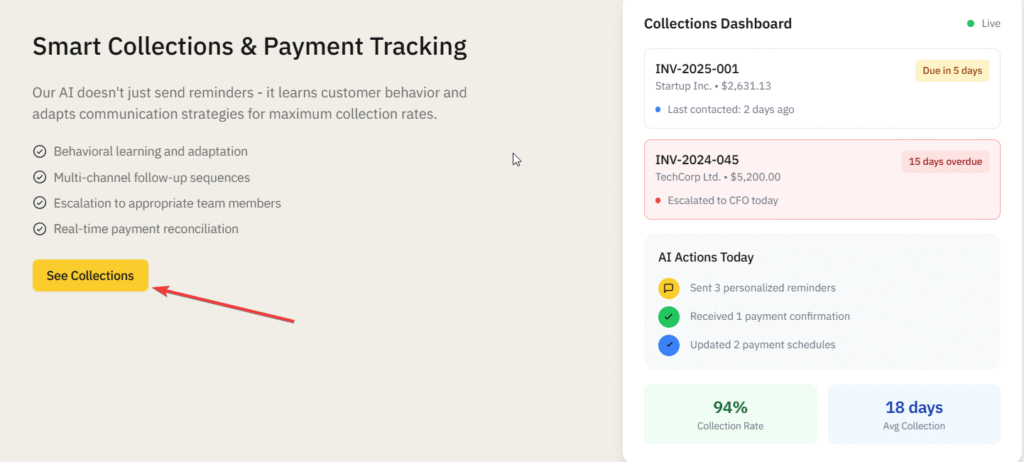Click the green Live status dot
The width and height of the screenshot is (1024, 462).
click(x=970, y=23)
